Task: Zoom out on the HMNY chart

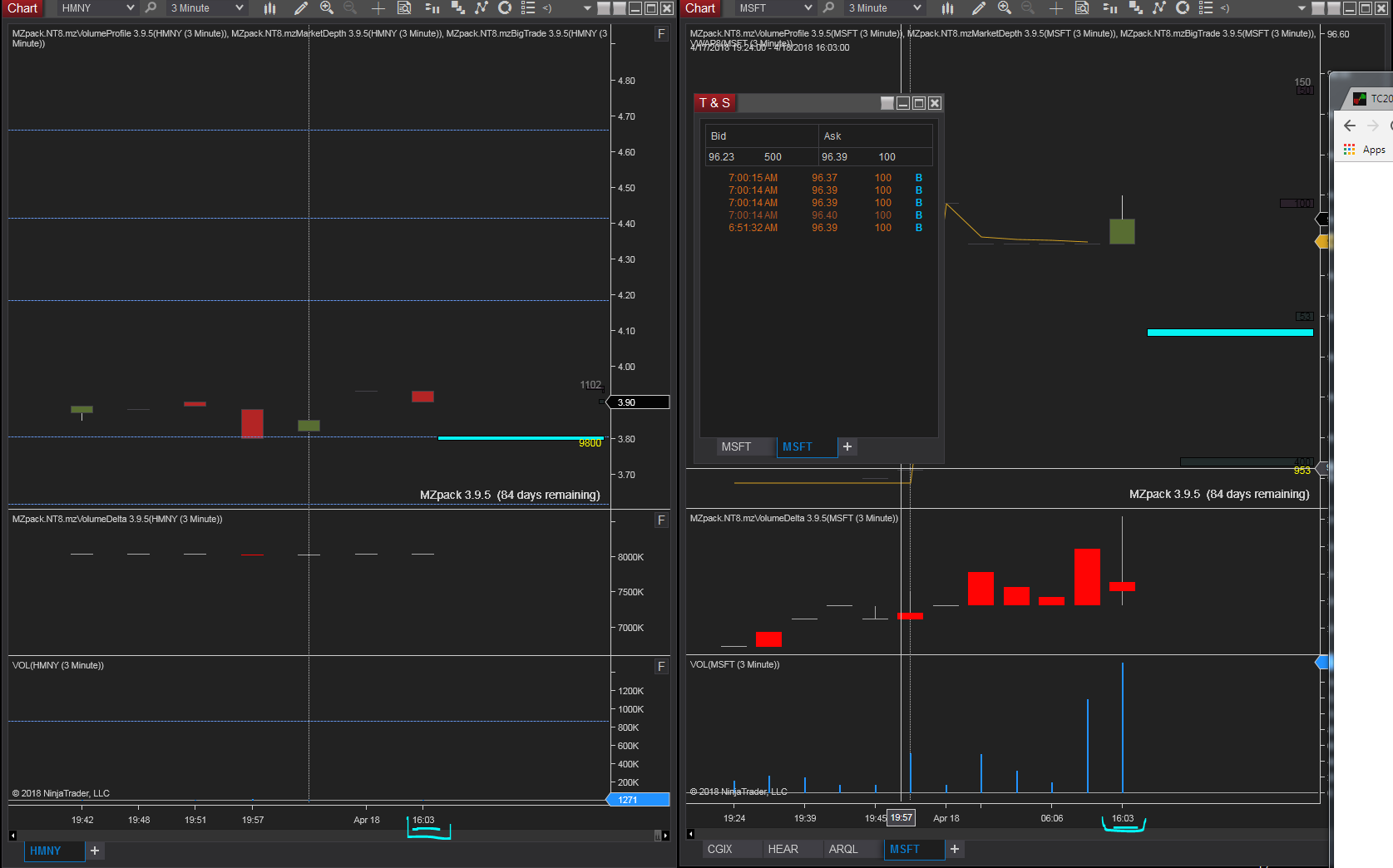Action: point(350,7)
